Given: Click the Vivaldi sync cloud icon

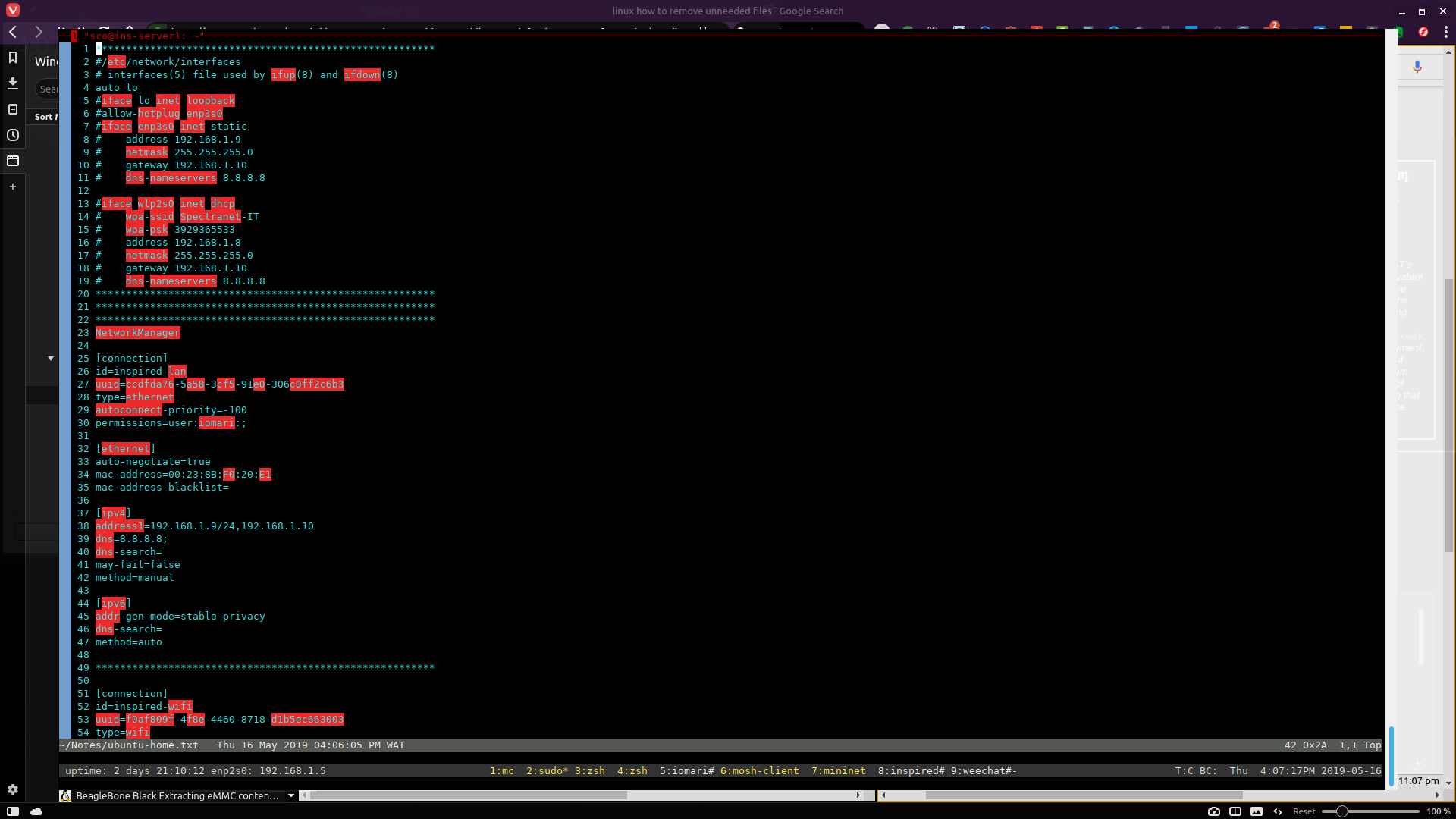Looking at the screenshot, I should (x=36, y=811).
